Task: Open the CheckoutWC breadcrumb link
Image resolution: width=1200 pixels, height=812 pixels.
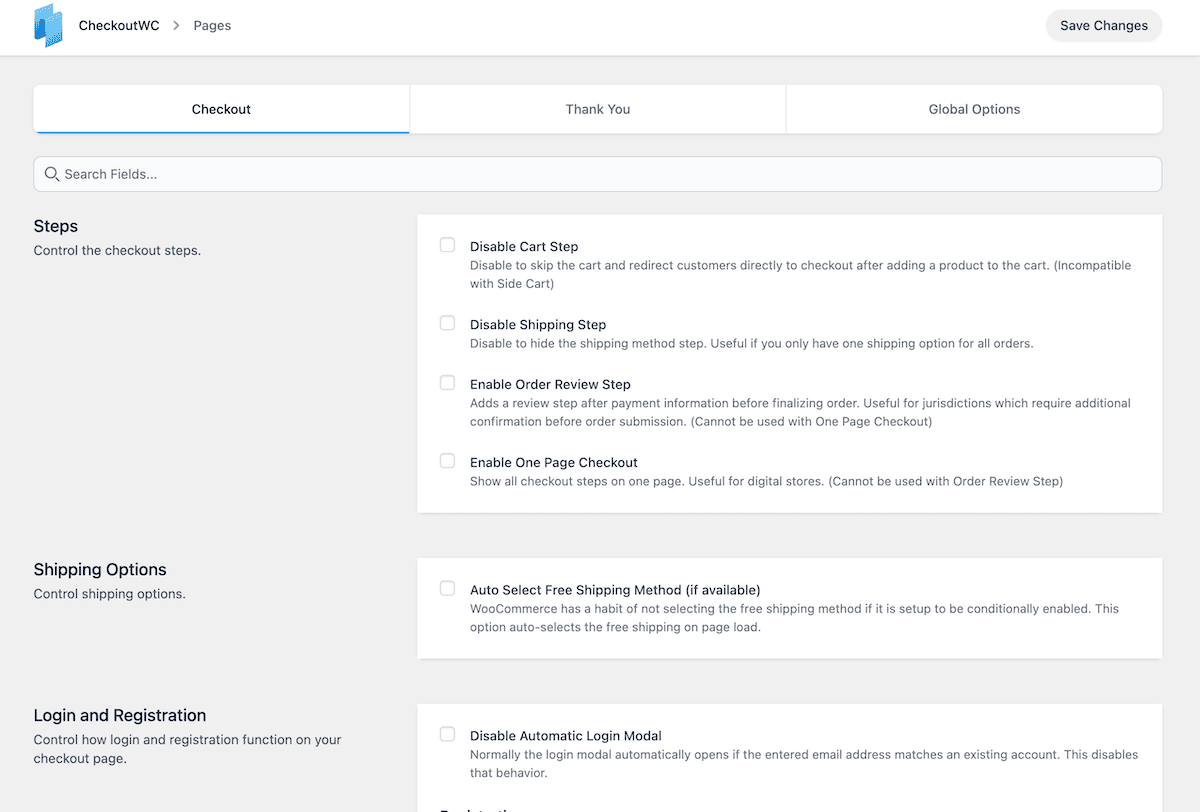Action: point(118,26)
